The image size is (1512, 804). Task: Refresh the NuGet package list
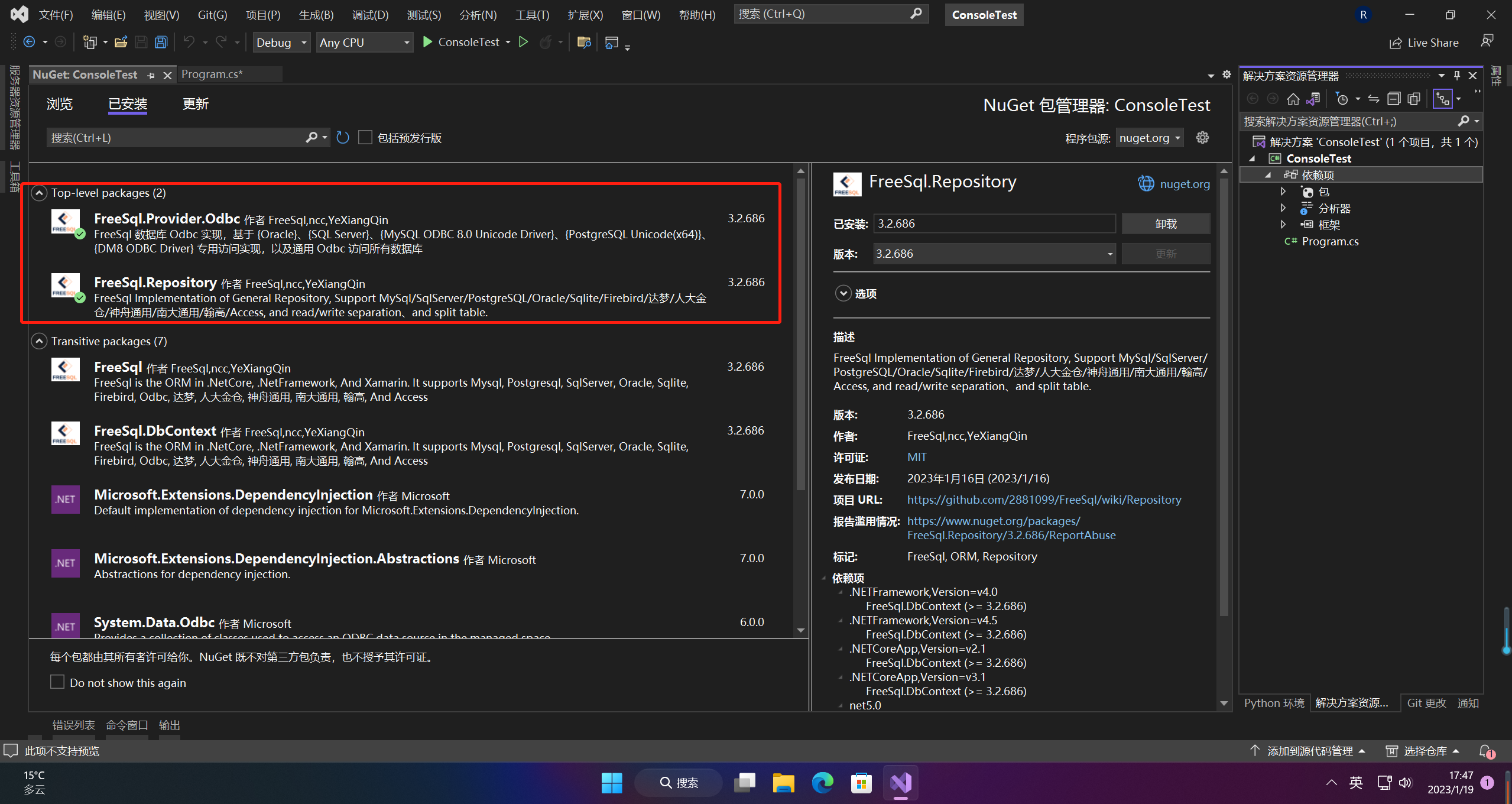coord(343,138)
